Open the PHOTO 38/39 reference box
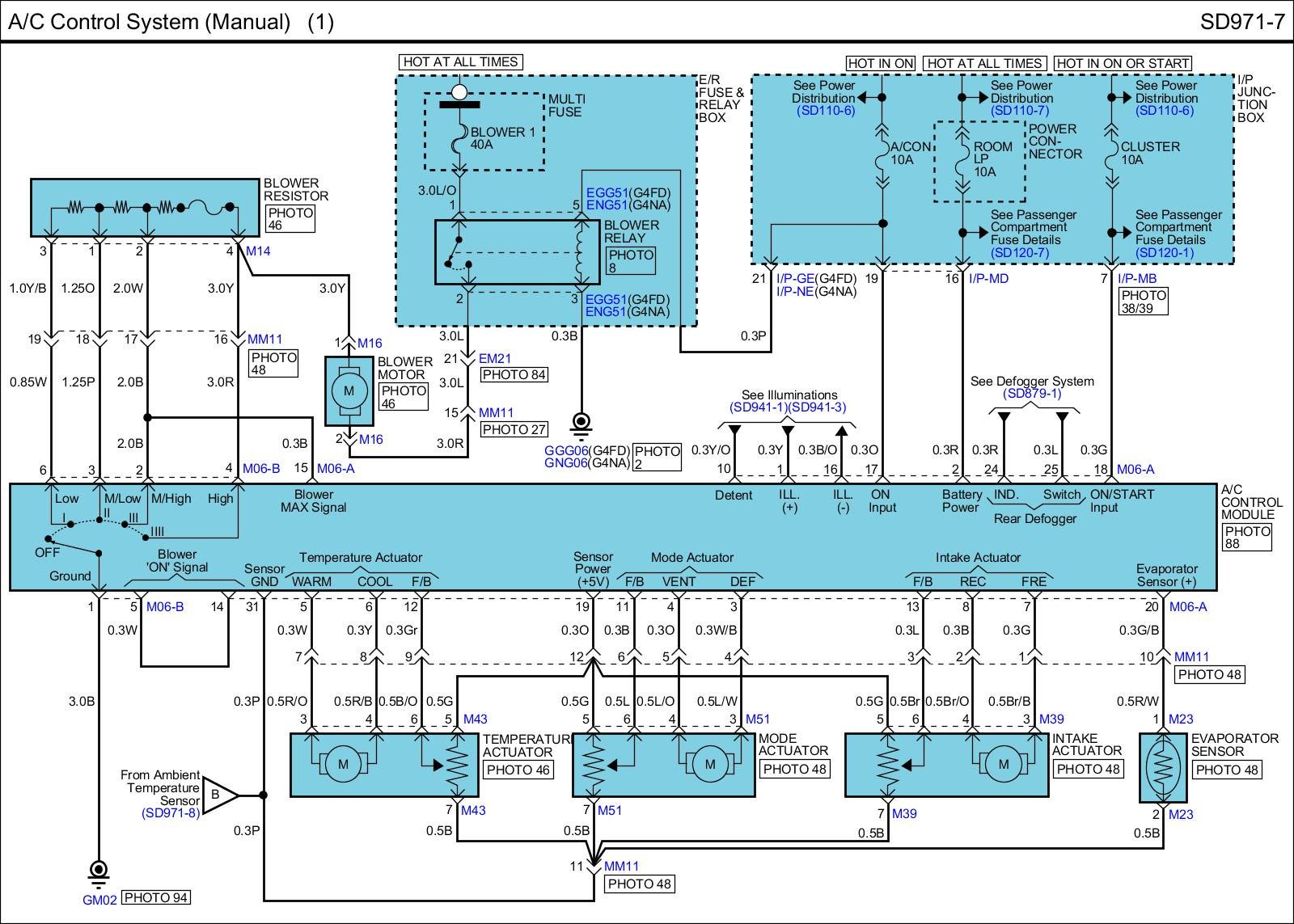 pyautogui.click(x=1144, y=302)
